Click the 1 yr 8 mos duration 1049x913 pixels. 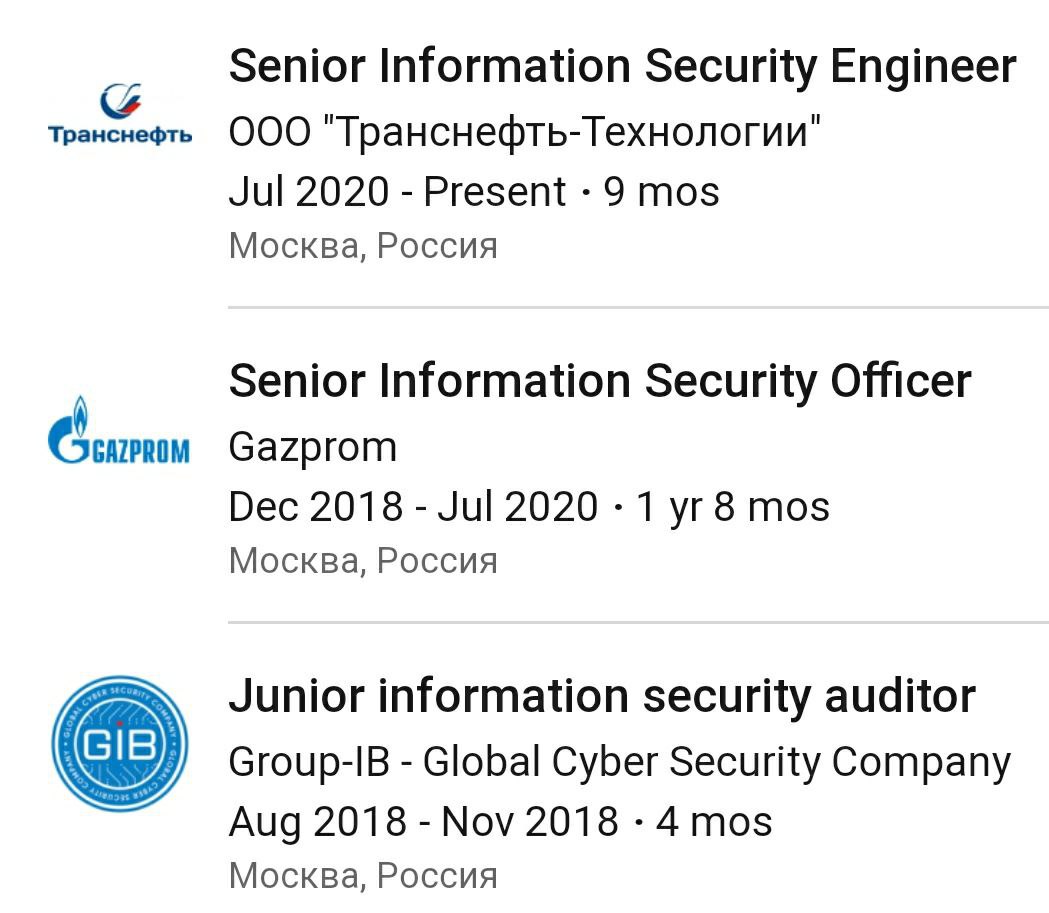click(x=733, y=507)
